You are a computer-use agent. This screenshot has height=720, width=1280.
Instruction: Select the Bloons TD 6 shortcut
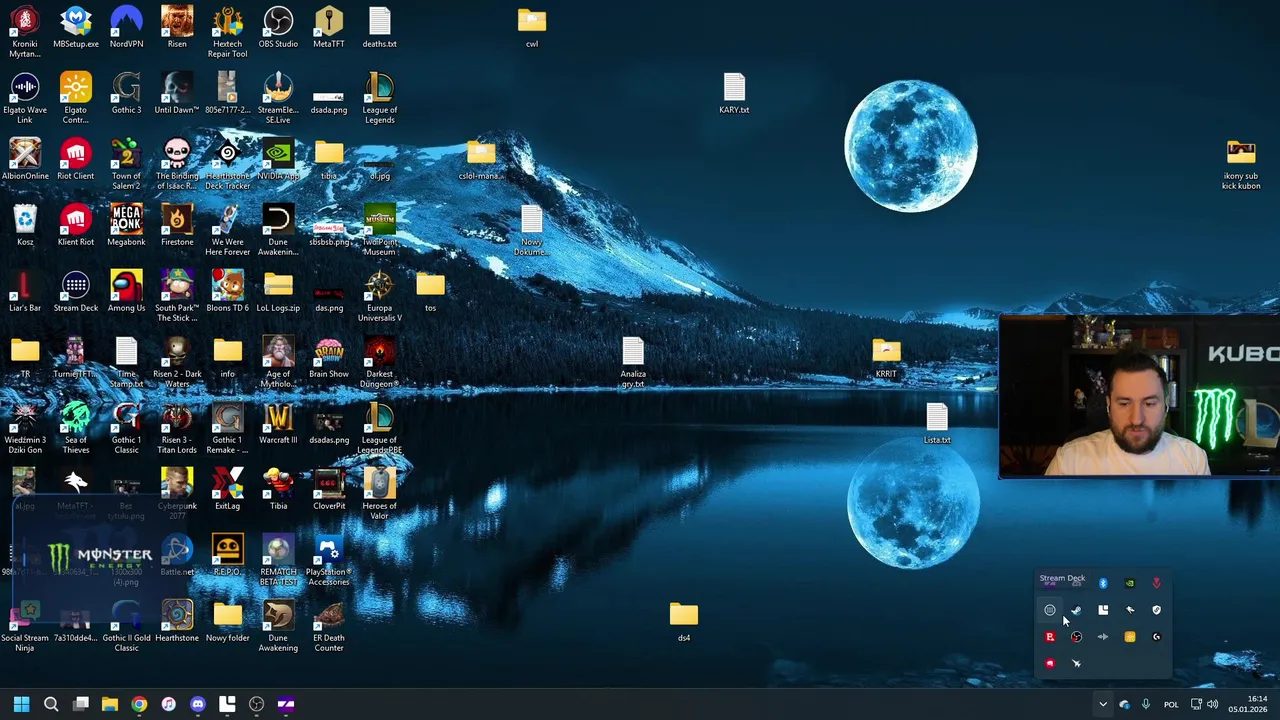[x=227, y=291]
